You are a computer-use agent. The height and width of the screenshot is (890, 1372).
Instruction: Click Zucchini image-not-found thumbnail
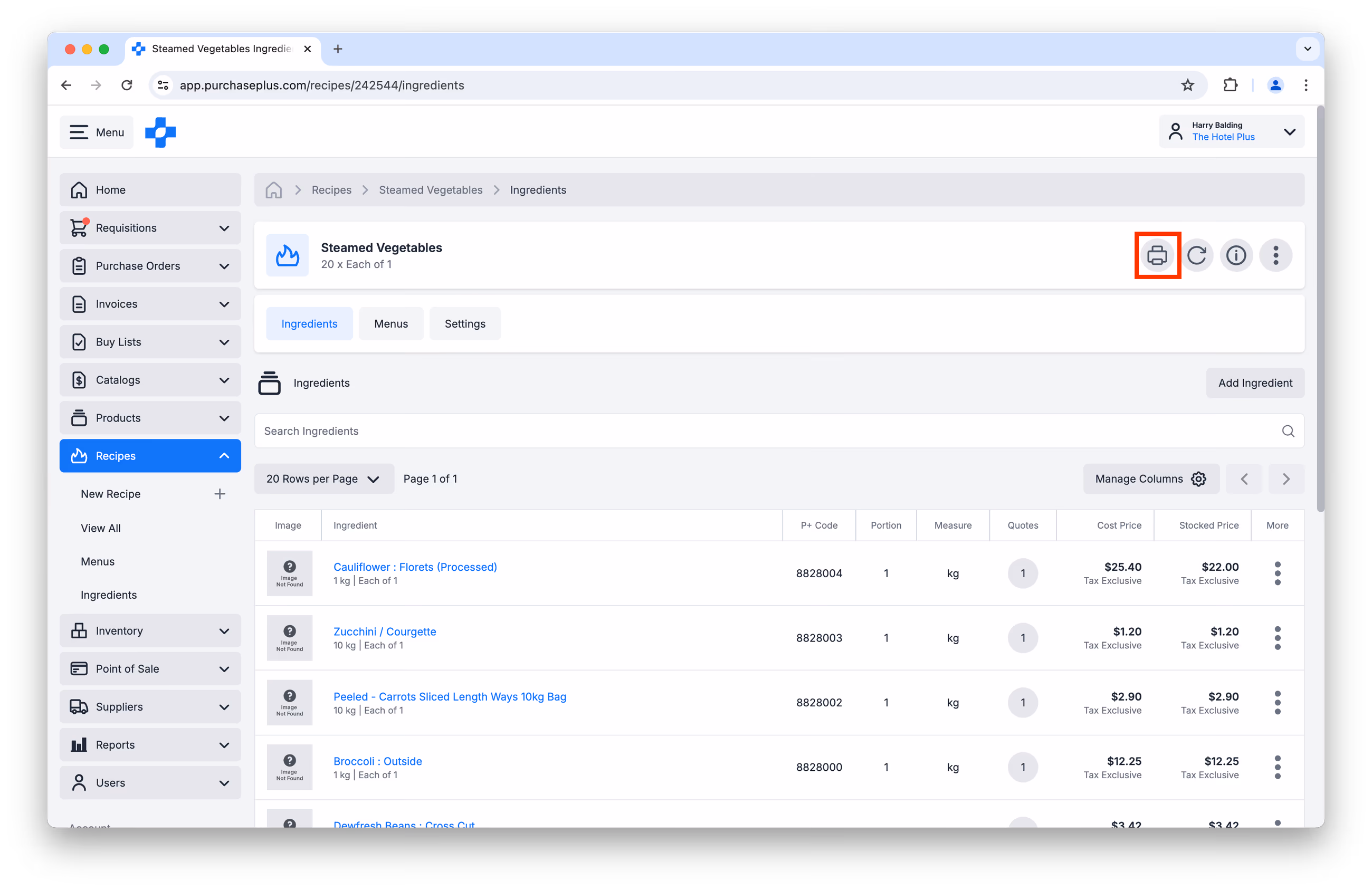click(x=289, y=638)
